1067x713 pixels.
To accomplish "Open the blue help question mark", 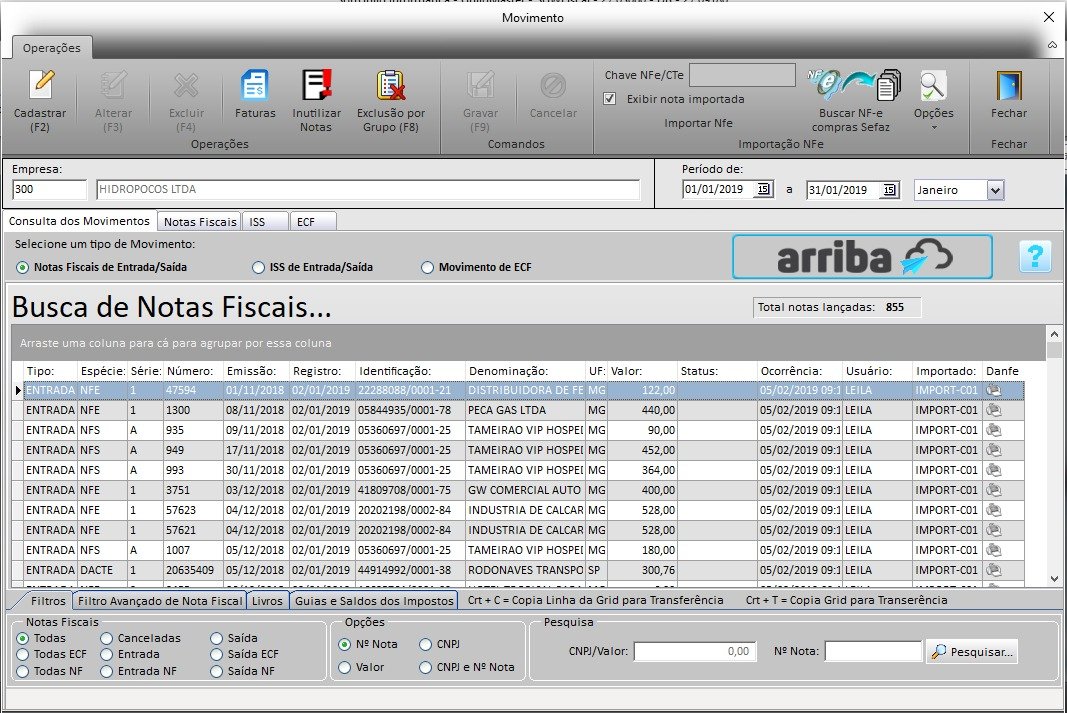I will (x=1035, y=257).
